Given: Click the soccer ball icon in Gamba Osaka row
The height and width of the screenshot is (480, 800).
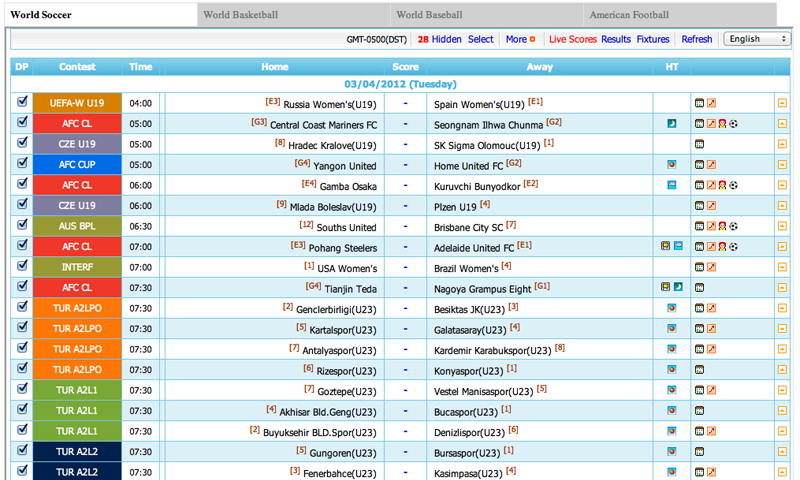Looking at the screenshot, I should (734, 185).
